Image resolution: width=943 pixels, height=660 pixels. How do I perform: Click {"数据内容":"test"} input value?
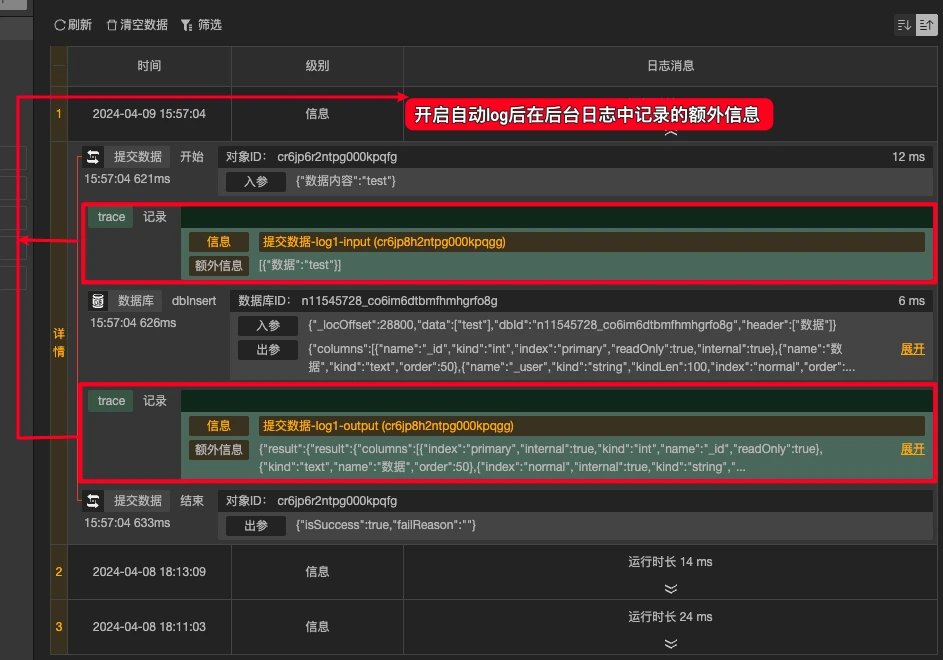345,181
